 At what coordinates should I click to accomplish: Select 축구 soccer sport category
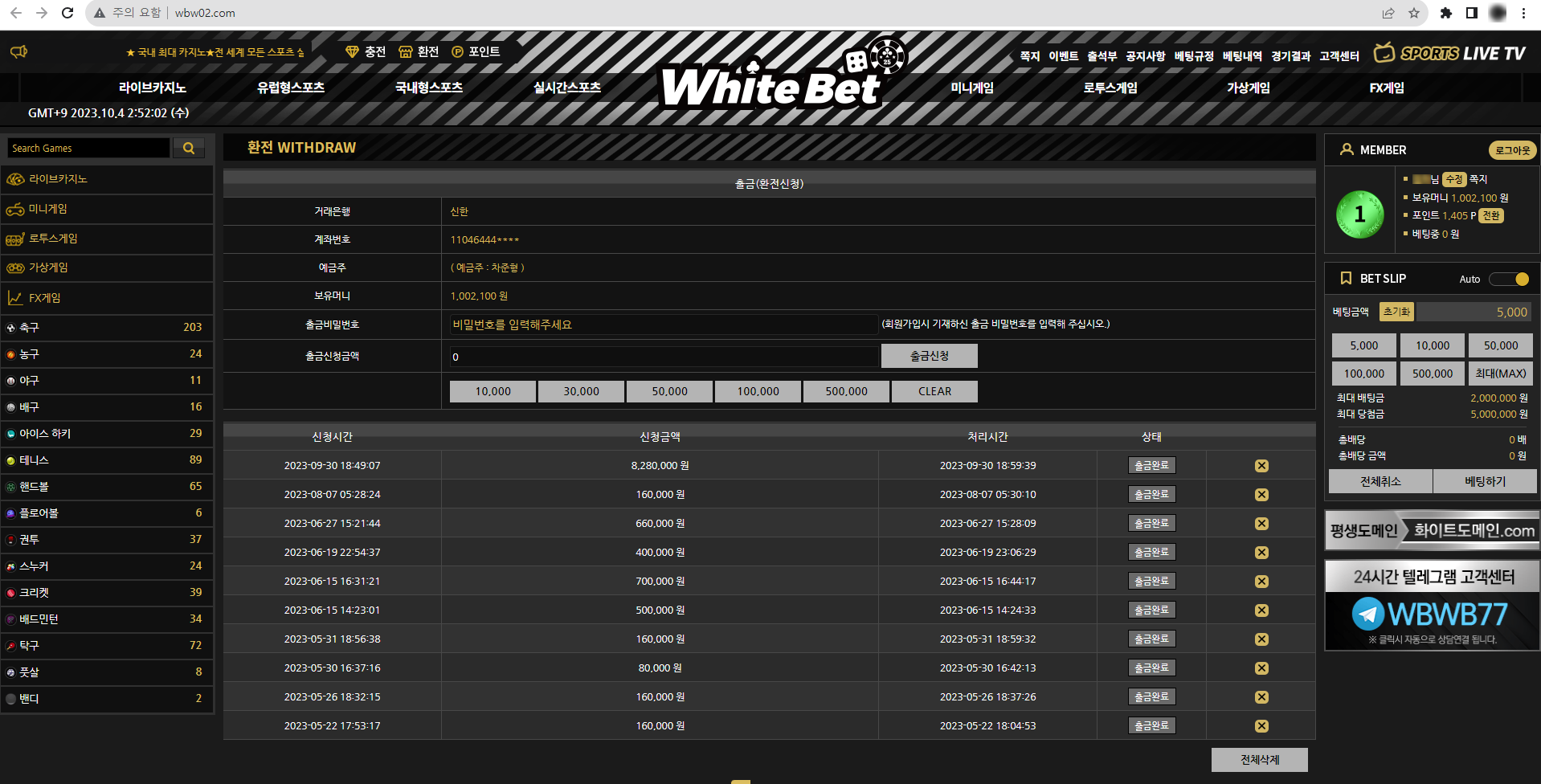107,327
